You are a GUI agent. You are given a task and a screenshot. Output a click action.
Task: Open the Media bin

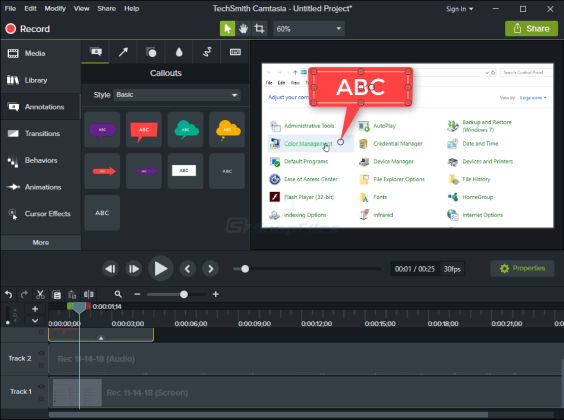click(x=41, y=54)
